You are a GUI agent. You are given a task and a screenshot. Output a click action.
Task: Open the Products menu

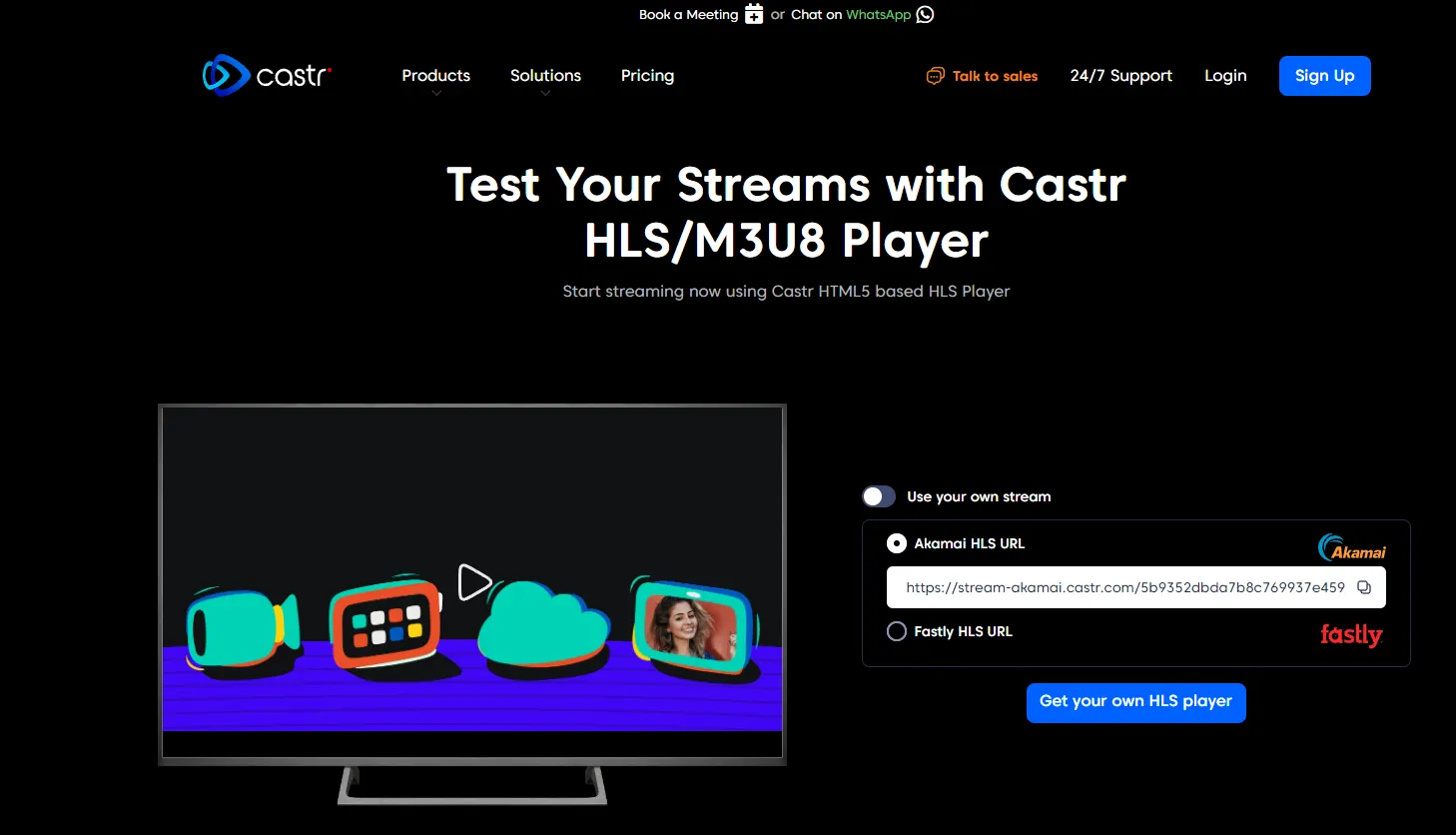point(436,76)
